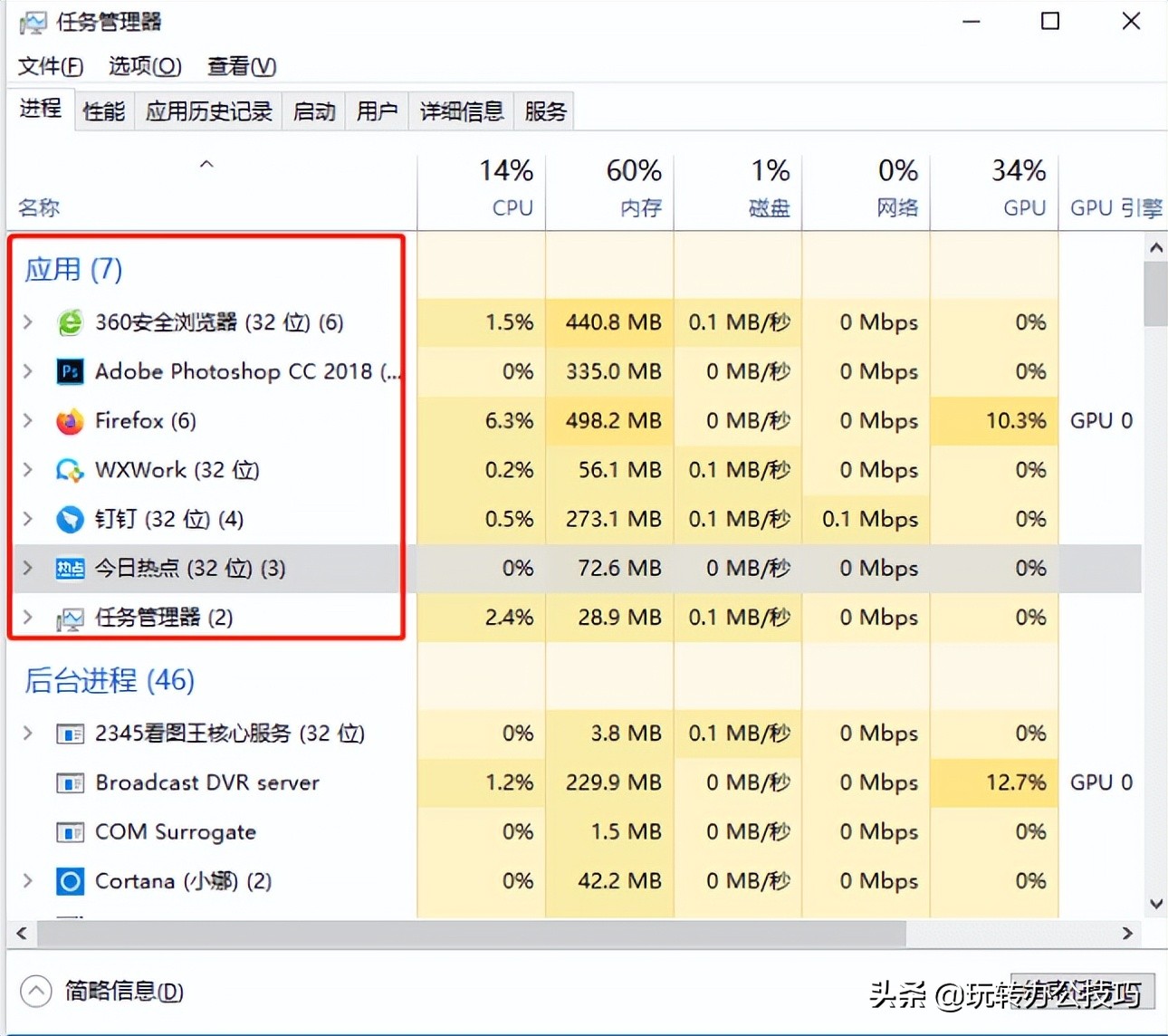
Task: Select the Broadcast DVR server row
Action: 206,782
